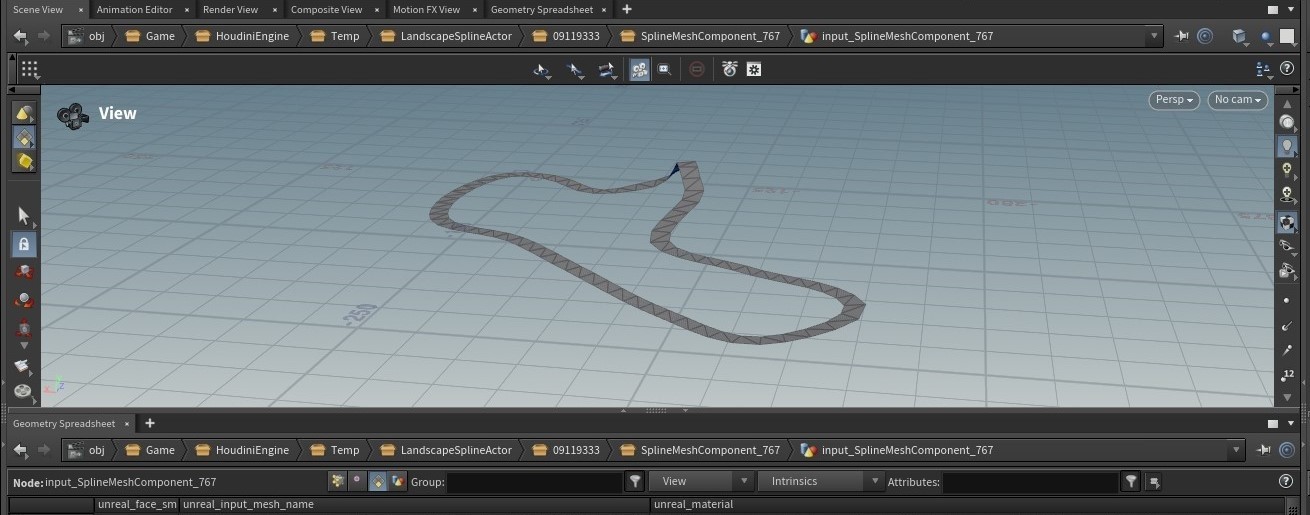Image resolution: width=1310 pixels, height=515 pixels.
Task: Toggle the lock camera to view button
Action: 24,244
